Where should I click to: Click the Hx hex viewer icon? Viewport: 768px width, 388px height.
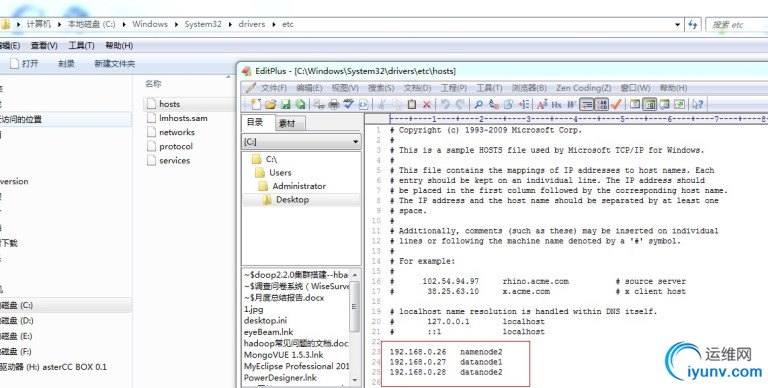[x=556, y=104]
